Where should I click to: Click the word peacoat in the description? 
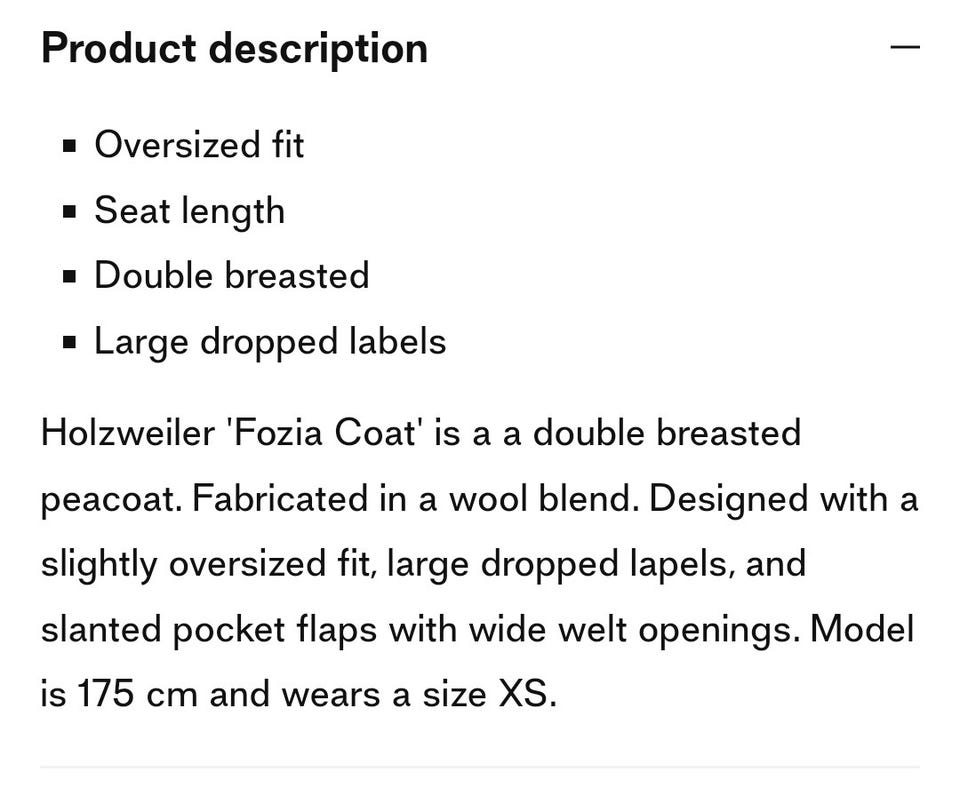point(111,499)
